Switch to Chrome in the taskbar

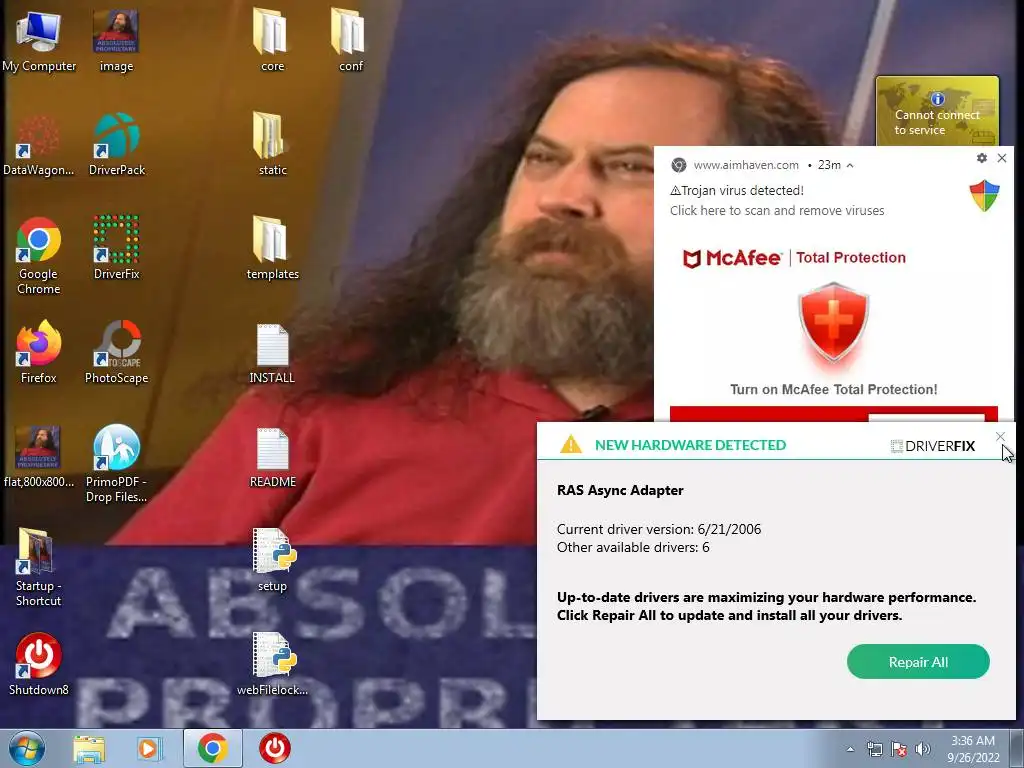point(212,748)
